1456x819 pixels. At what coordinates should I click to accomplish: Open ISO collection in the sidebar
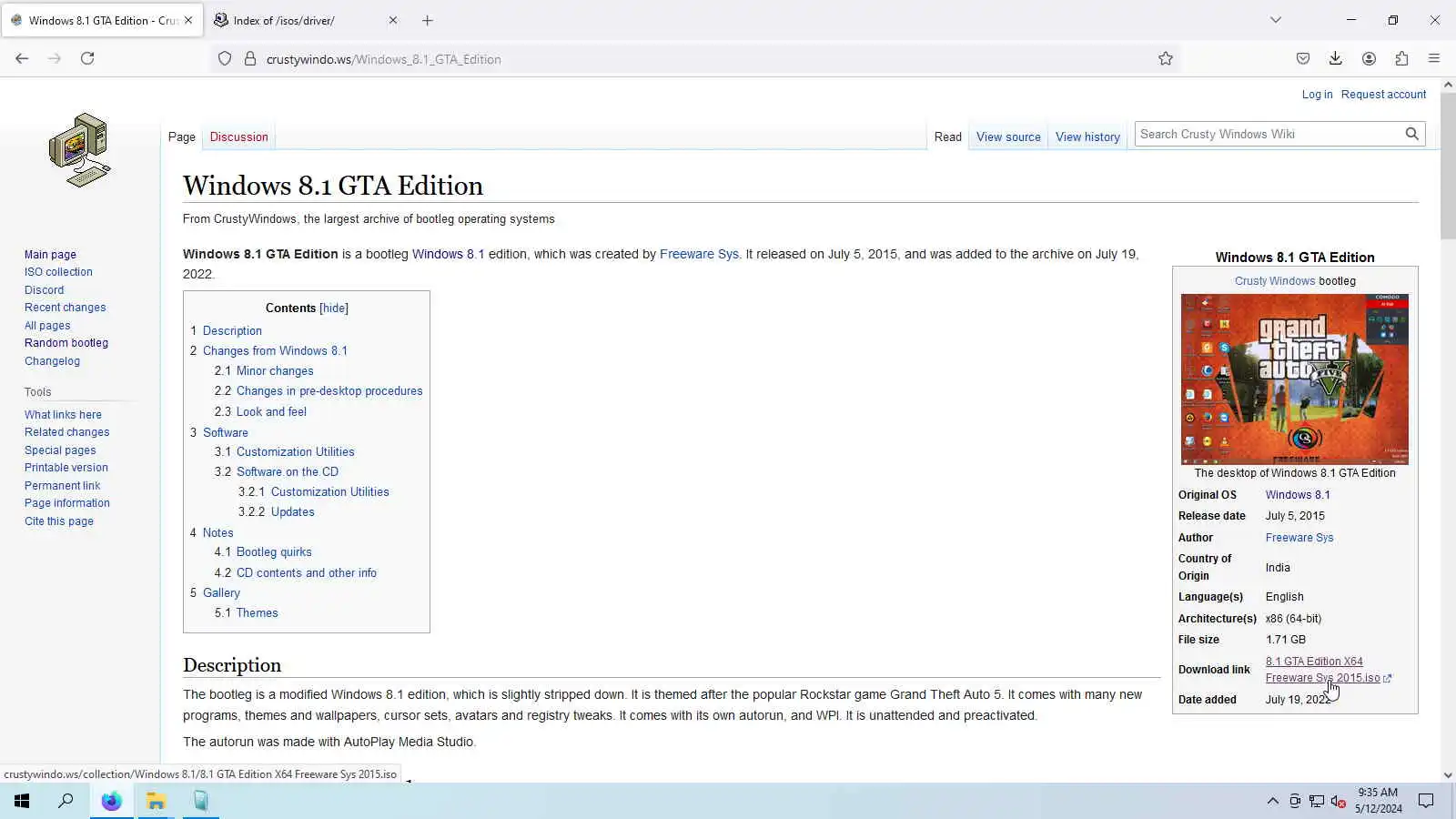tap(58, 272)
